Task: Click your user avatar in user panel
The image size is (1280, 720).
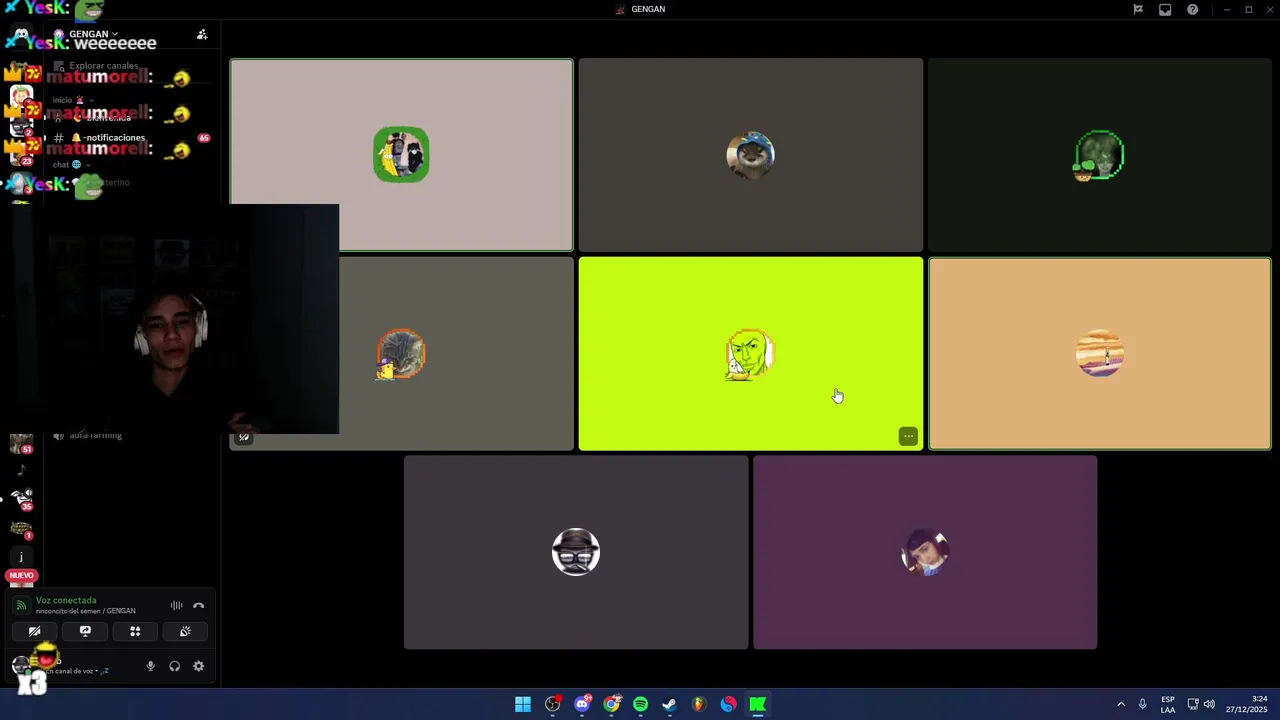Action: 22,666
